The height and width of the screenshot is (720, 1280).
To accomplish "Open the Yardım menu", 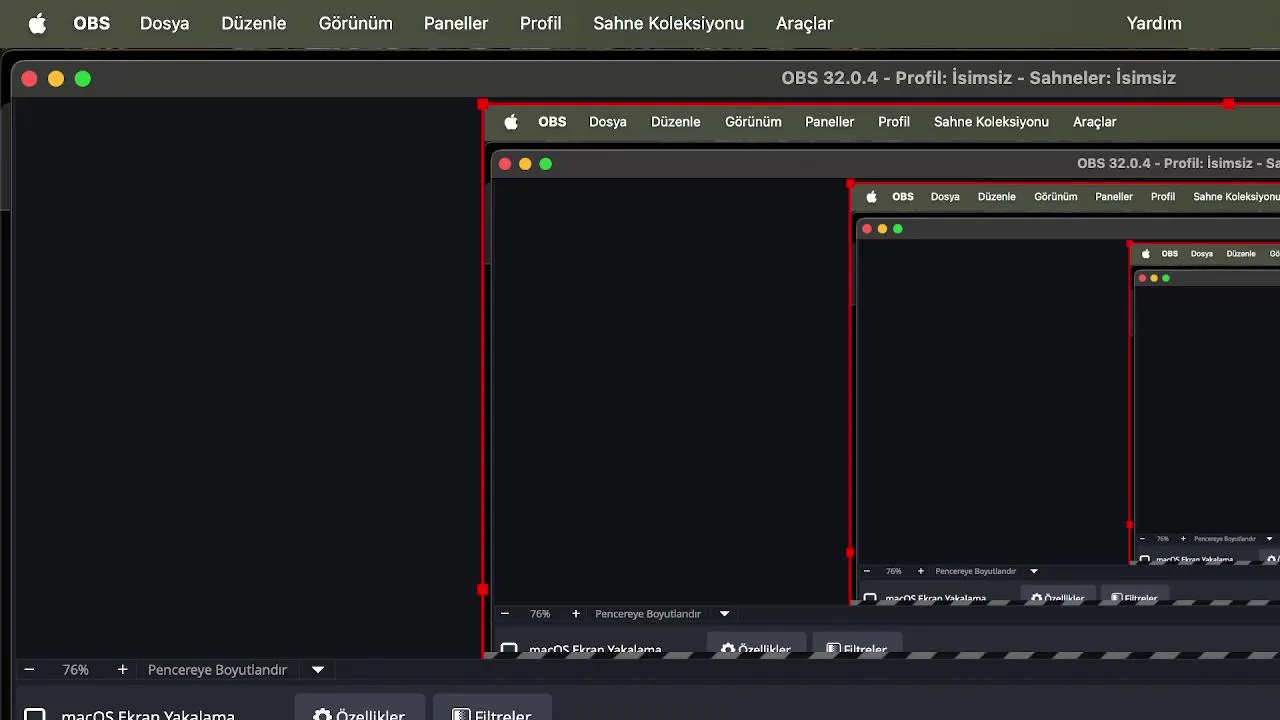I will coord(1154,23).
